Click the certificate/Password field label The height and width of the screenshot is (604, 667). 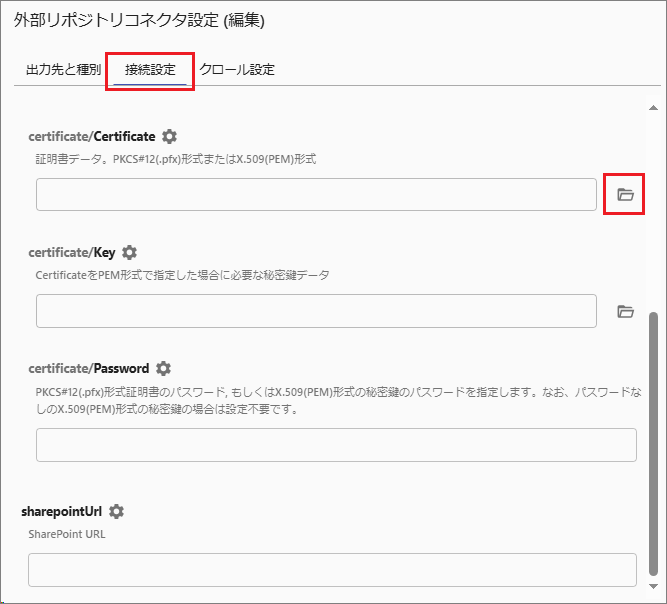click(89, 368)
